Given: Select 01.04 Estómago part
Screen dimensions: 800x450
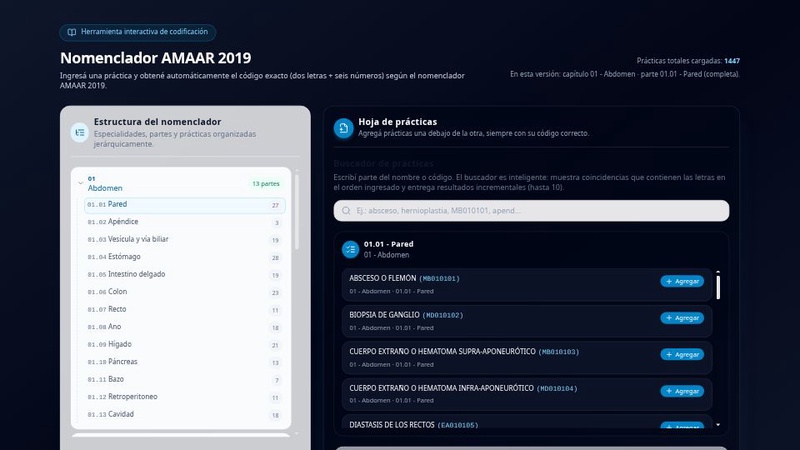Looking at the screenshot, I should click(x=185, y=257).
